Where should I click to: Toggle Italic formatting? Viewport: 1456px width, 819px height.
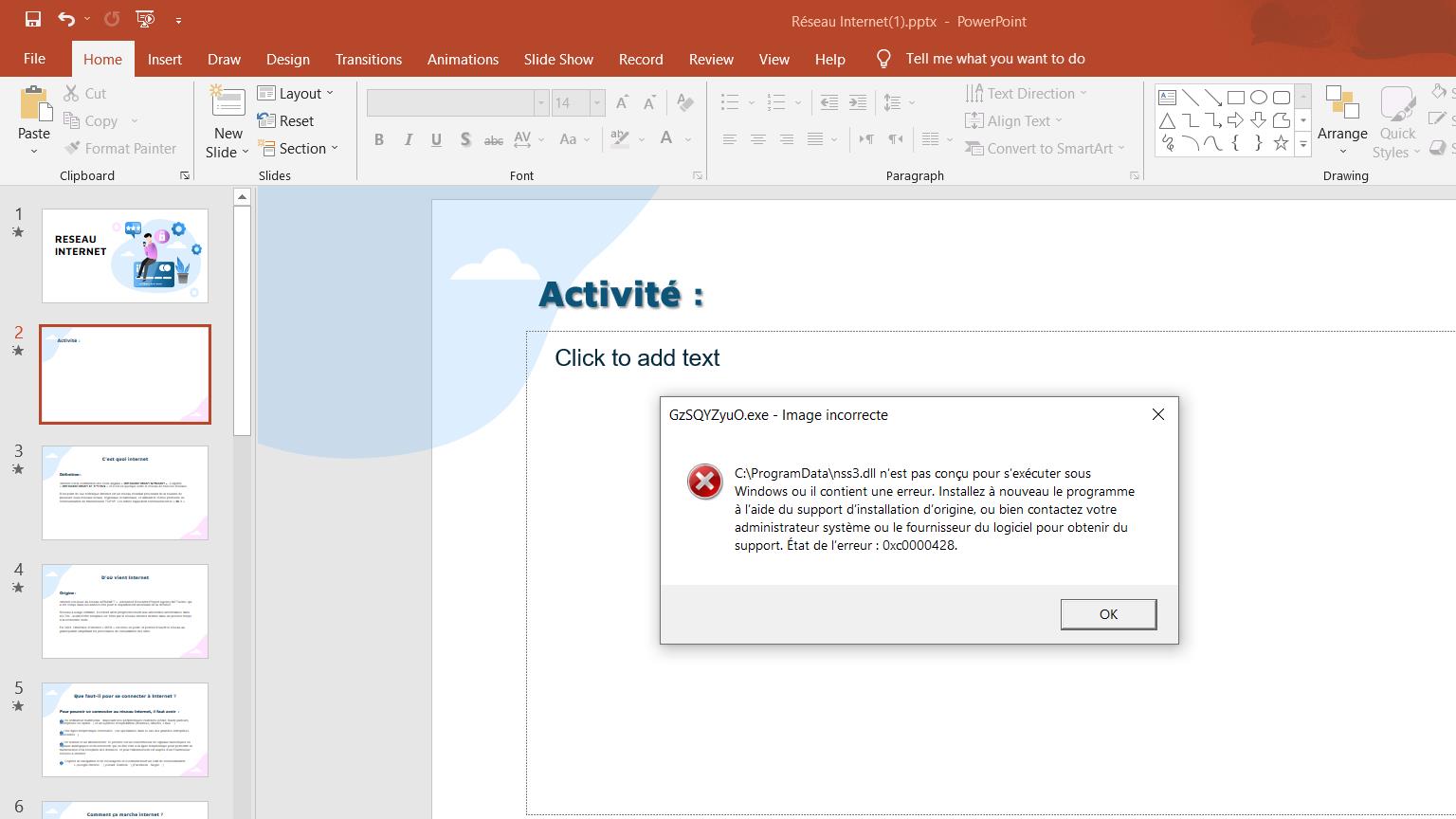(x=408, y=139)
